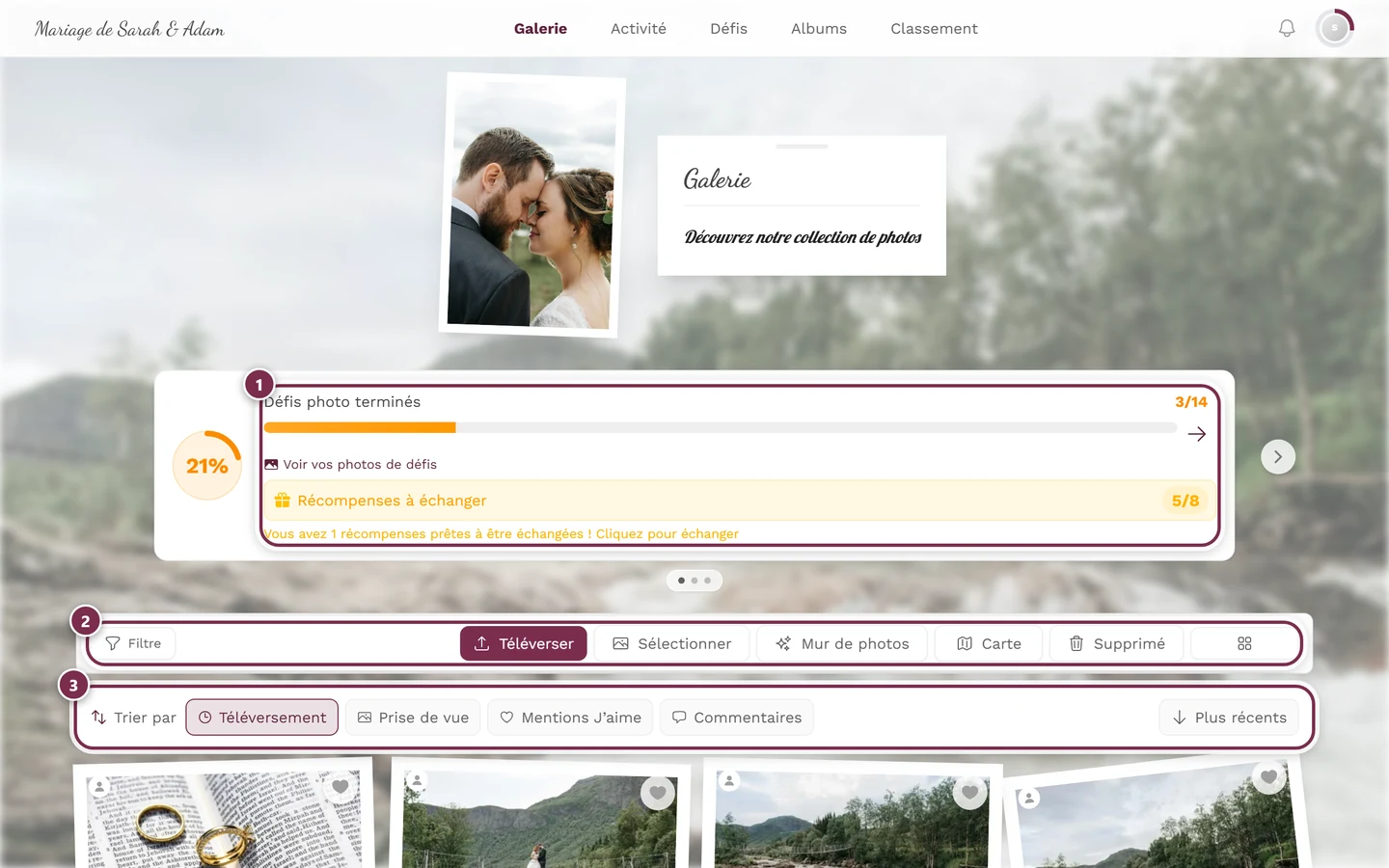
Task: Go to next carousel slide arrow
Action: click(x=1278, y=457)
